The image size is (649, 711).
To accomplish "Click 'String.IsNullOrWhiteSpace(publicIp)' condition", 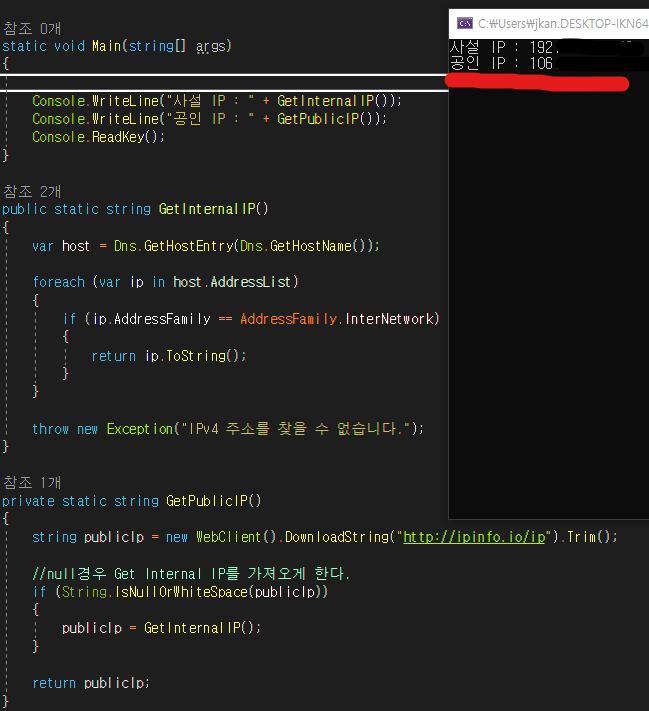I will 191,592.
